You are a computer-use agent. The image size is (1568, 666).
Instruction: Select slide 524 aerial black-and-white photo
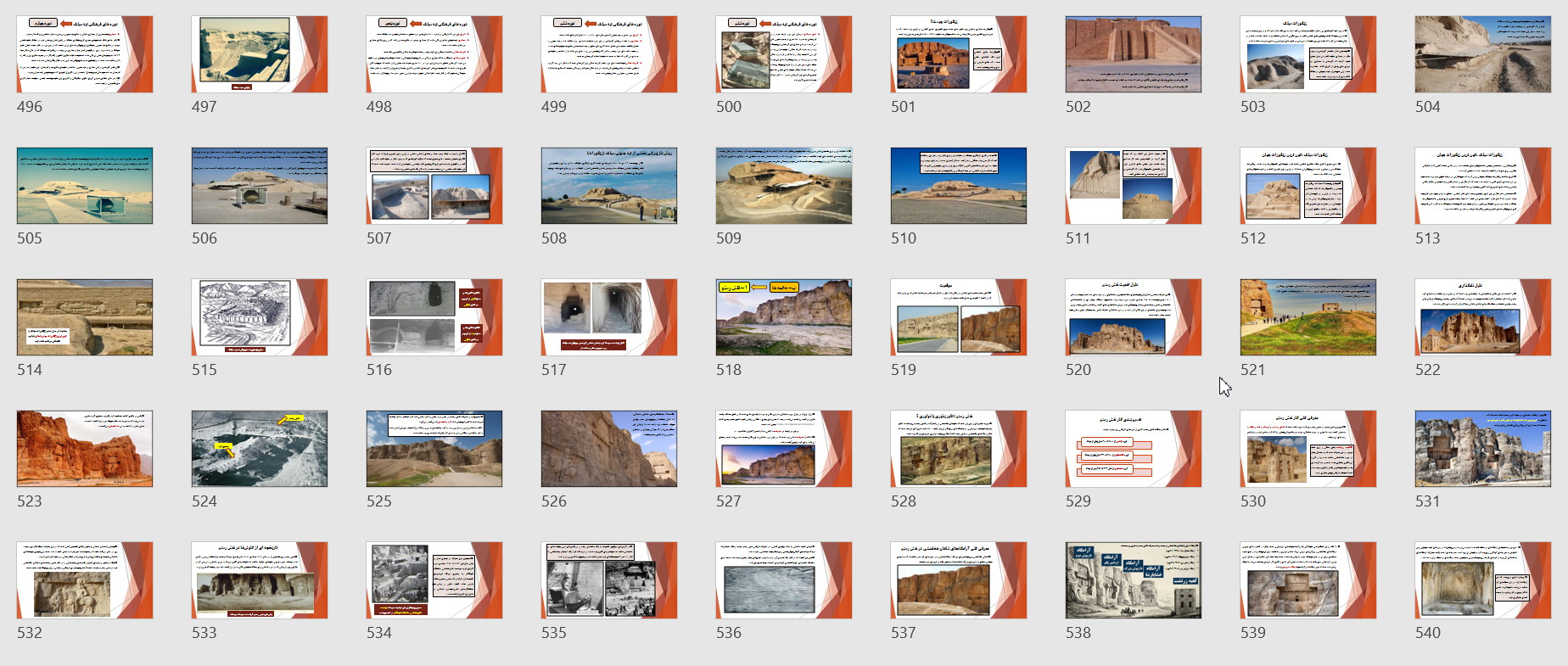coord(260,449)
